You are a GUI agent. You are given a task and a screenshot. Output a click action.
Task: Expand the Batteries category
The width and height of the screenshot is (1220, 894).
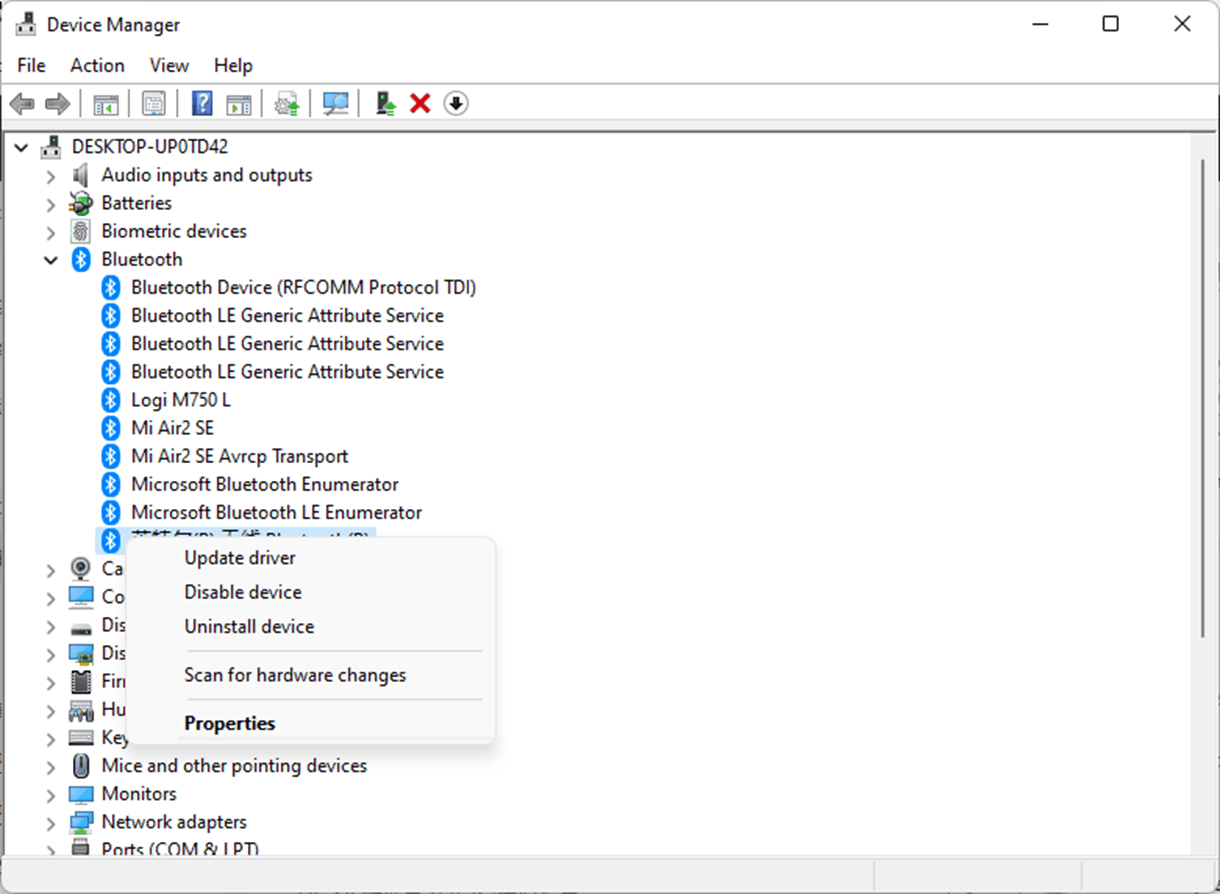coord(51,204)
